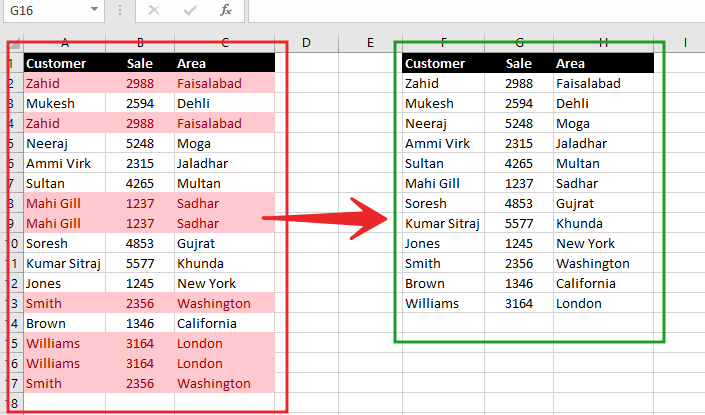Click the Cancel X icon in formula bar
Viewport: 705px width, 415px height.
(x=154, y=10)
